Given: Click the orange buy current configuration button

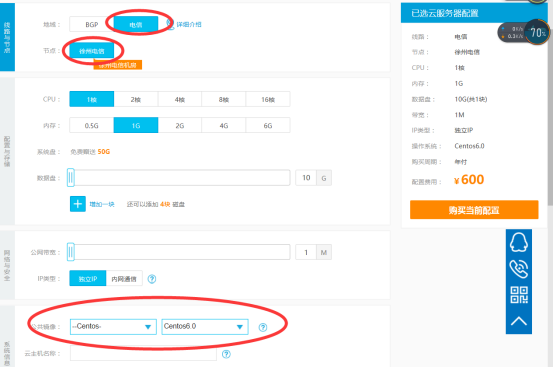Looking at the screenshot, I should click(x=474, y=210).
